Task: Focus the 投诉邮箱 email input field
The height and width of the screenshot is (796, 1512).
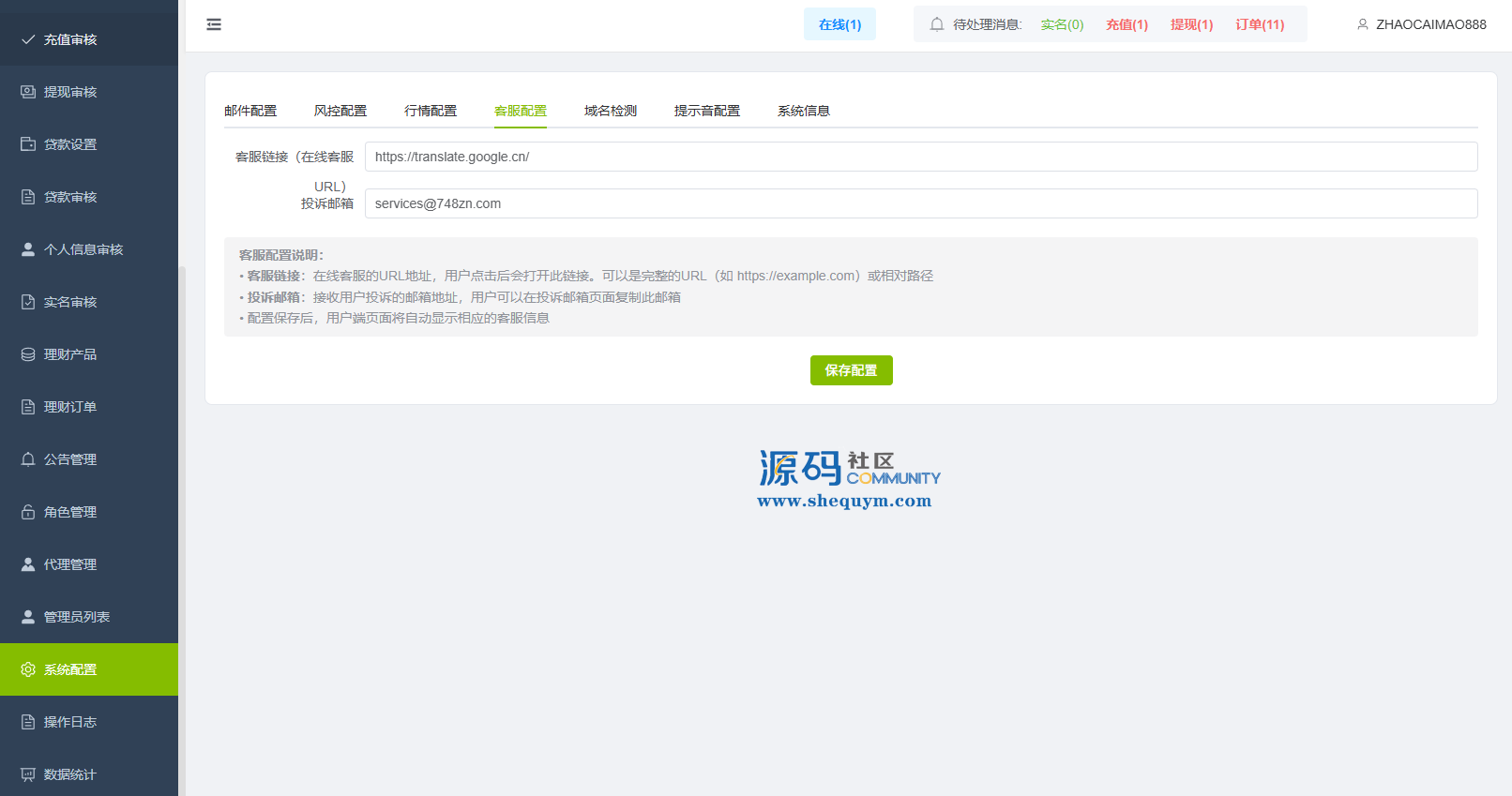Action: pyautogui.click(x=920, y=203)
